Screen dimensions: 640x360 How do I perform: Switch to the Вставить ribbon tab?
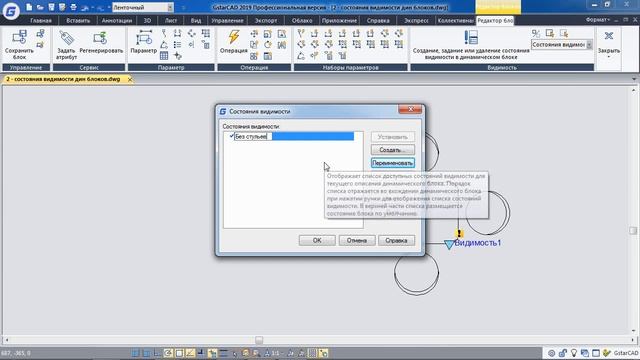tap(78, 20)
